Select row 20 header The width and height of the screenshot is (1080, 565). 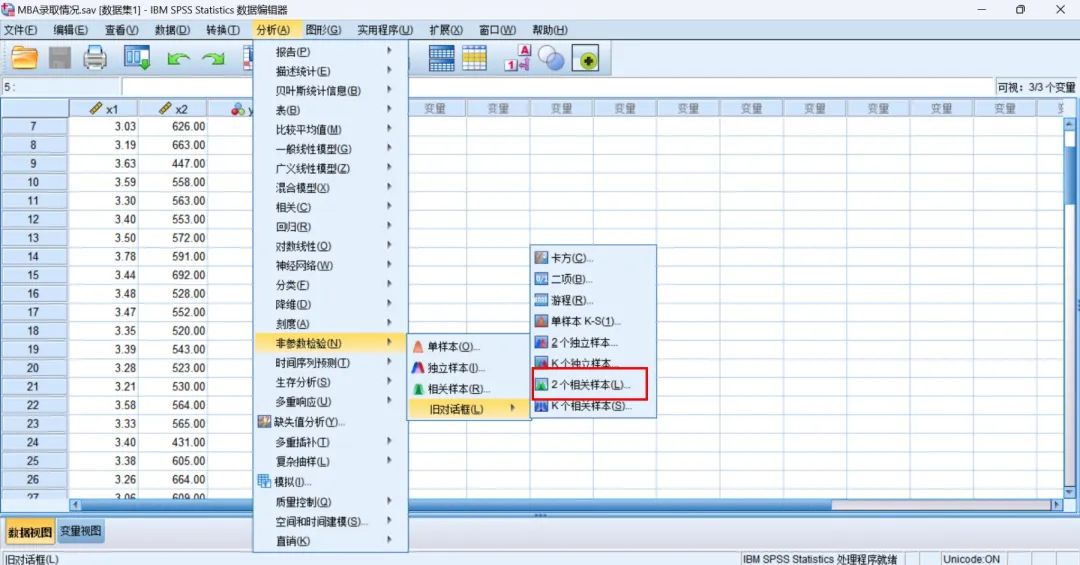click(34, 368)
